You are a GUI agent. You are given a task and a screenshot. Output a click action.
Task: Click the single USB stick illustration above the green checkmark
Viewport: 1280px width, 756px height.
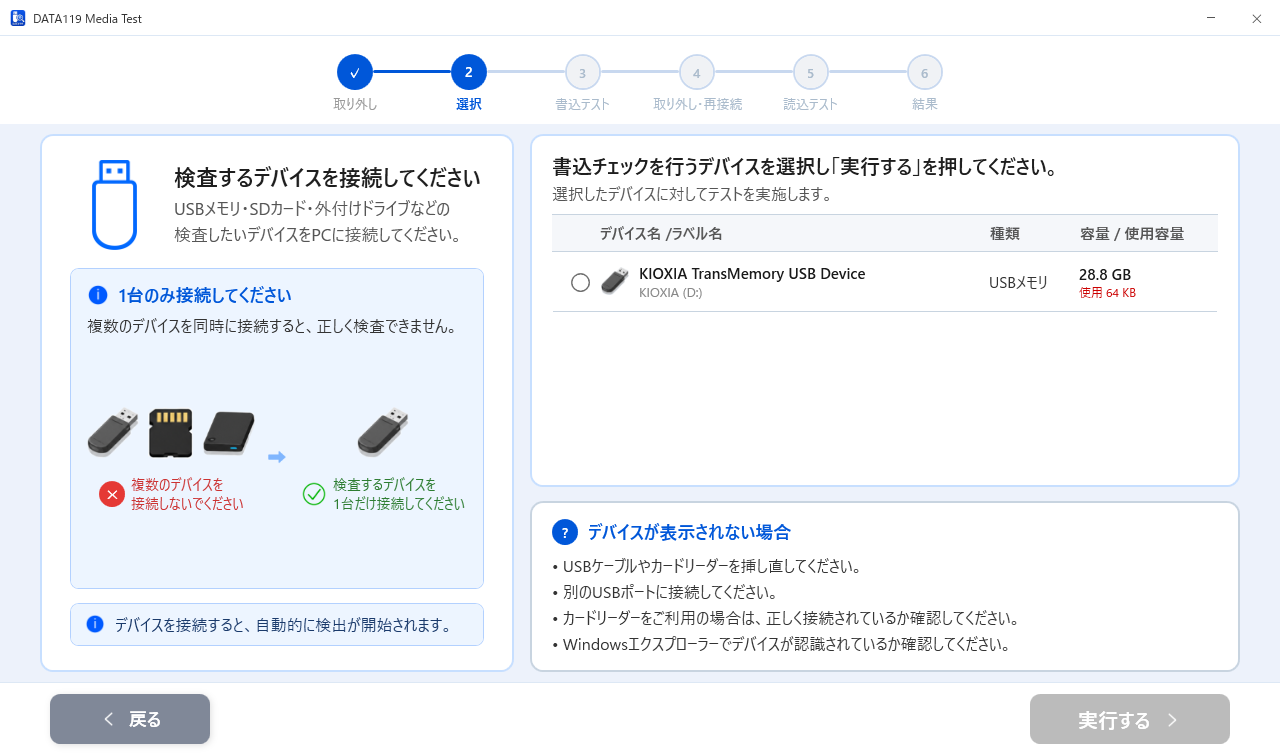383,431
